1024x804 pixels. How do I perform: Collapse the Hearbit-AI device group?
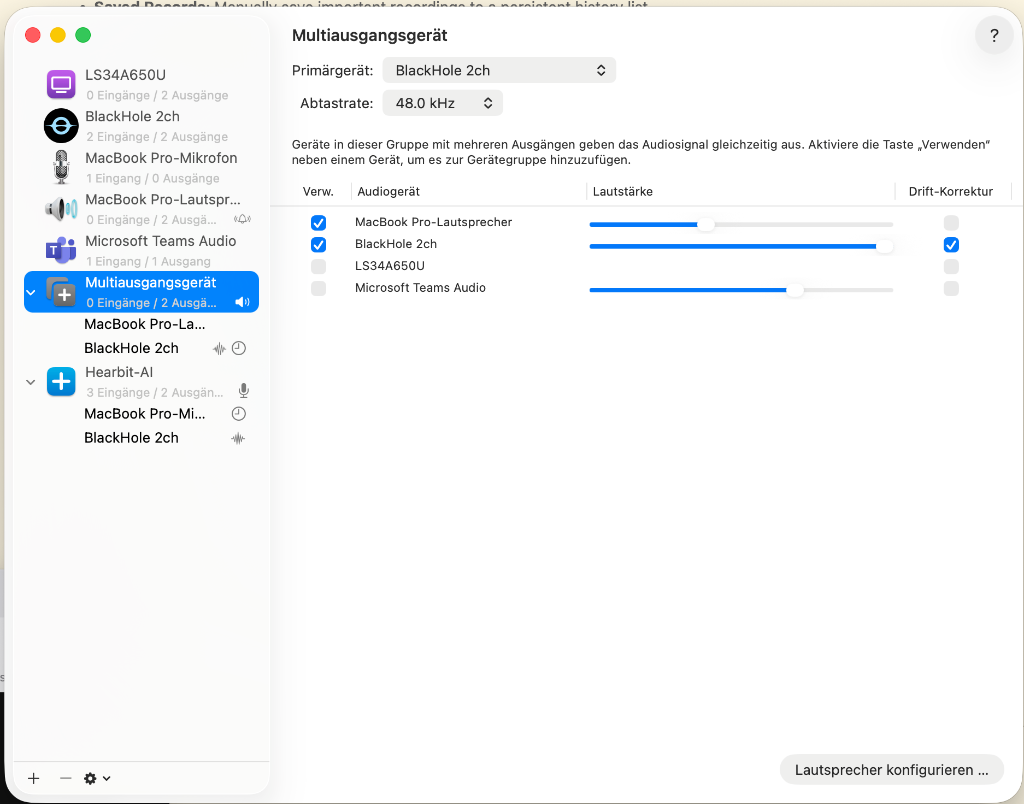tap(31, 382)
